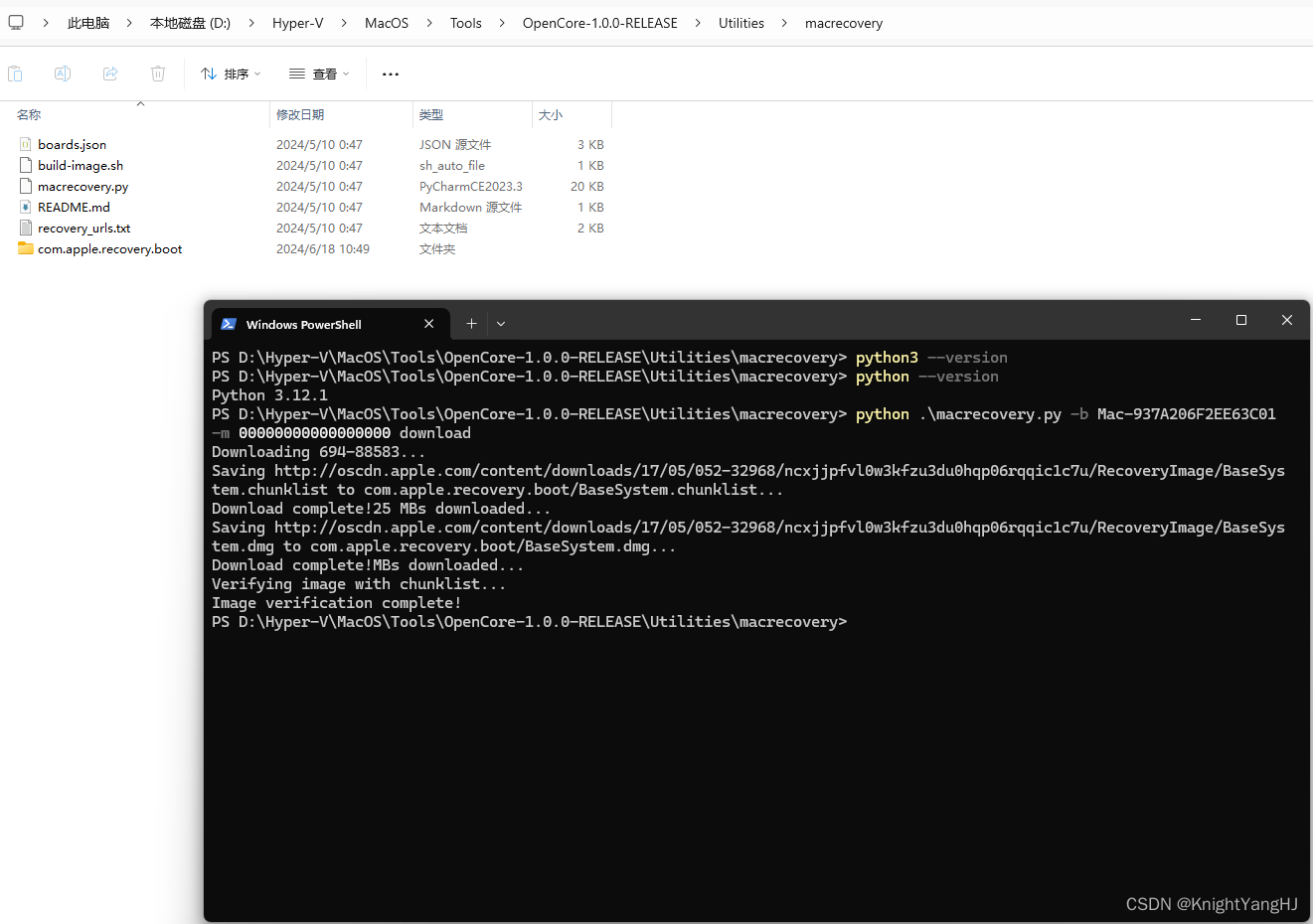Open a new terminal tab with the plus button

click(471, 323)
